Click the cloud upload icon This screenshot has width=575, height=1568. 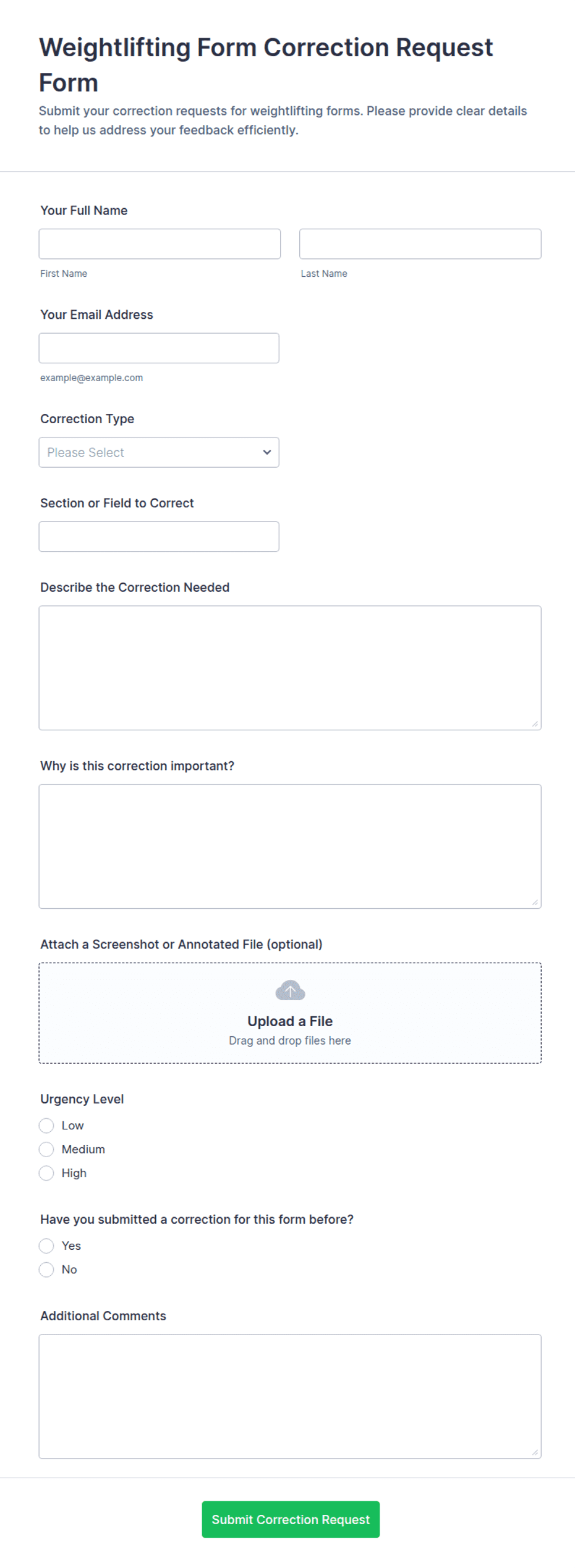(x=290, y=990)
